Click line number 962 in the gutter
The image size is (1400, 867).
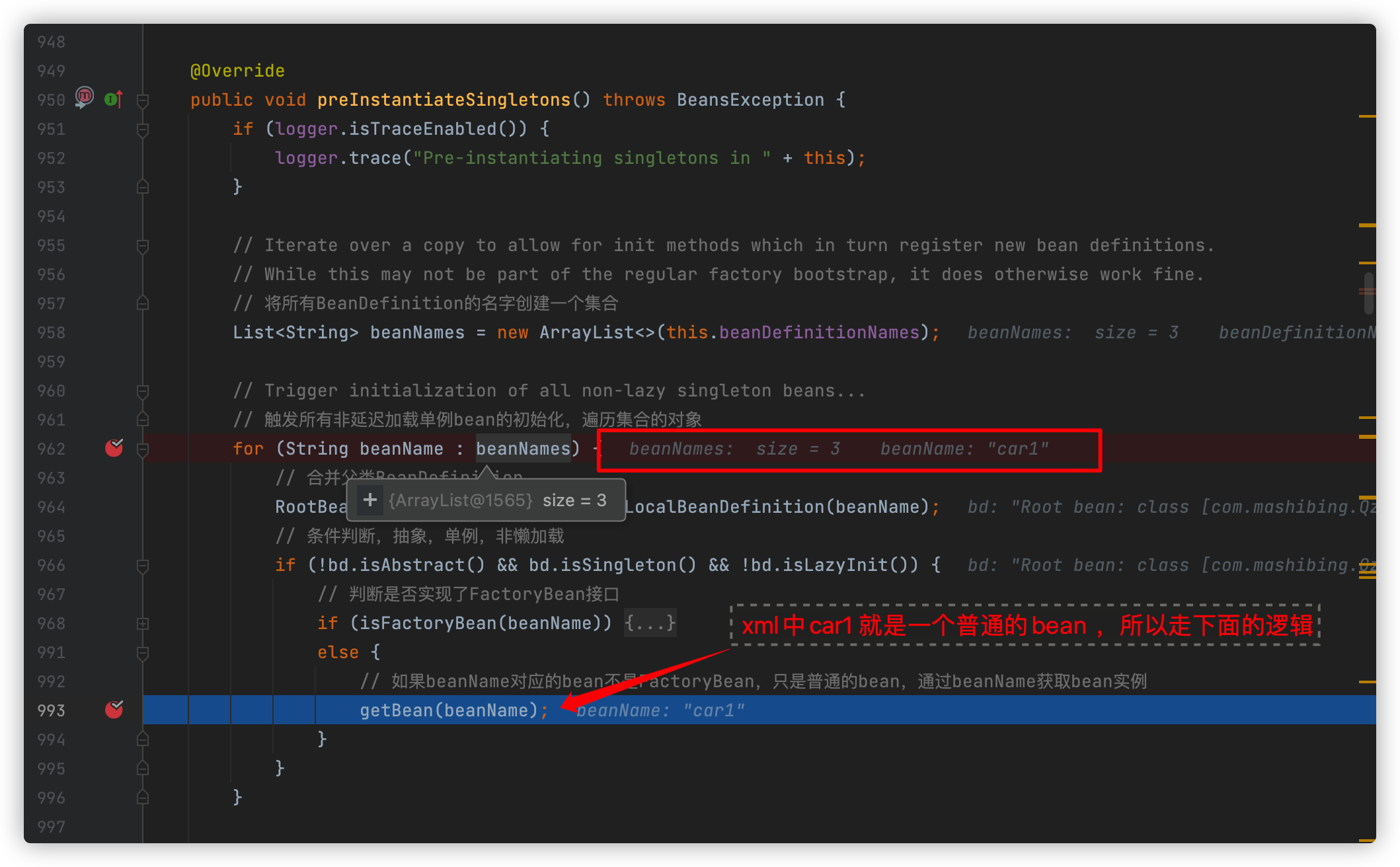52,449
